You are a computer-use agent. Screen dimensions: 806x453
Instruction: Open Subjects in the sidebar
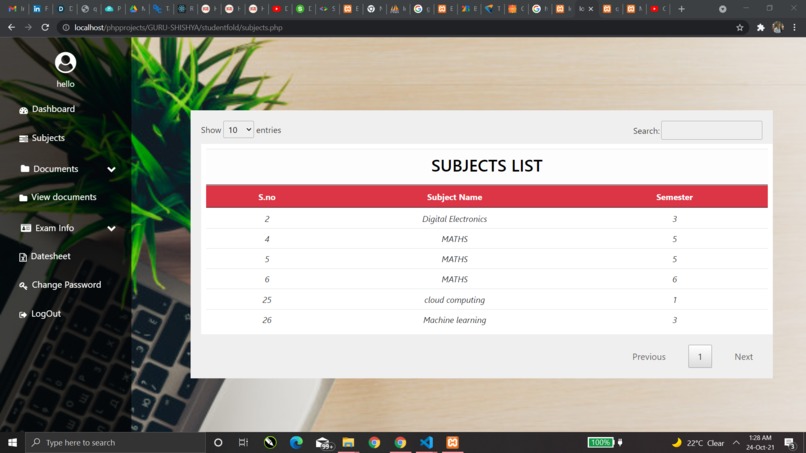coord(48,138)
